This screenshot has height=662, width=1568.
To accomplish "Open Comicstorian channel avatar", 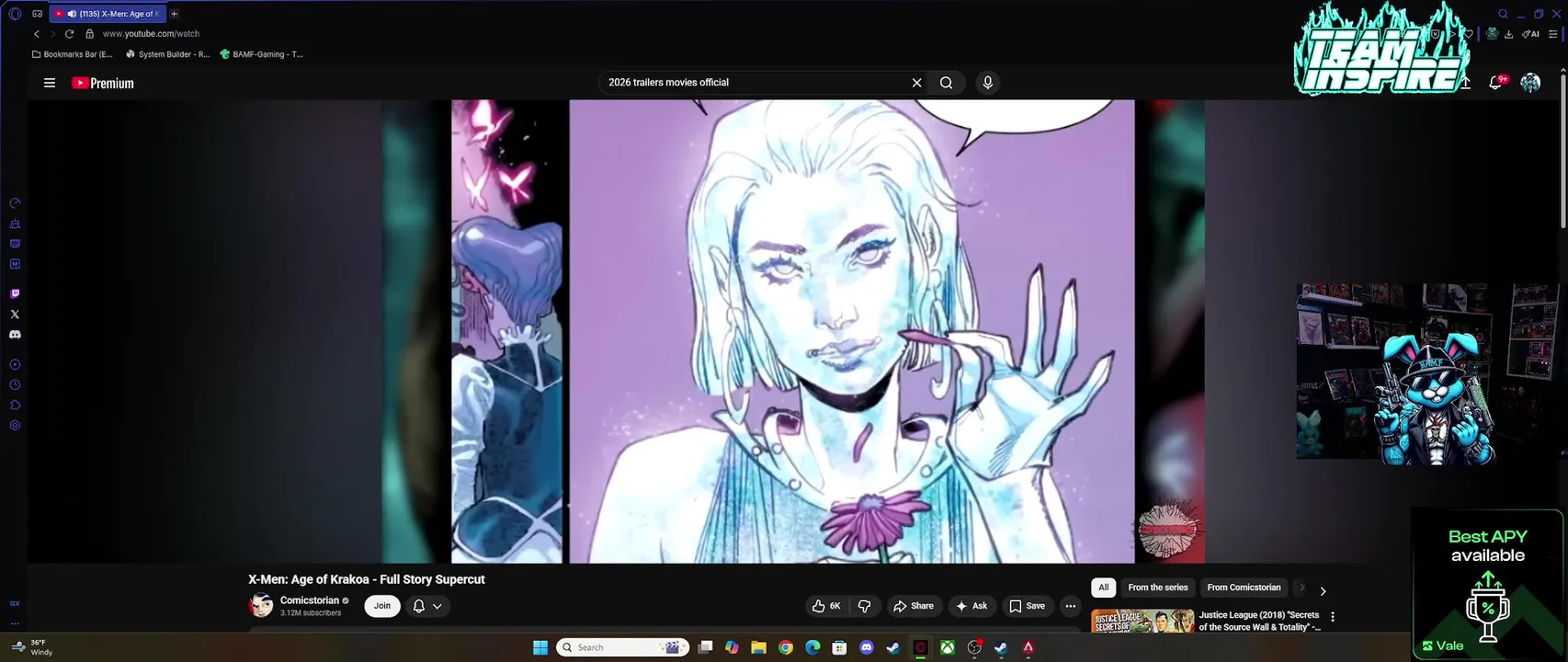I will pyautogui.click(x=261, y=606).
